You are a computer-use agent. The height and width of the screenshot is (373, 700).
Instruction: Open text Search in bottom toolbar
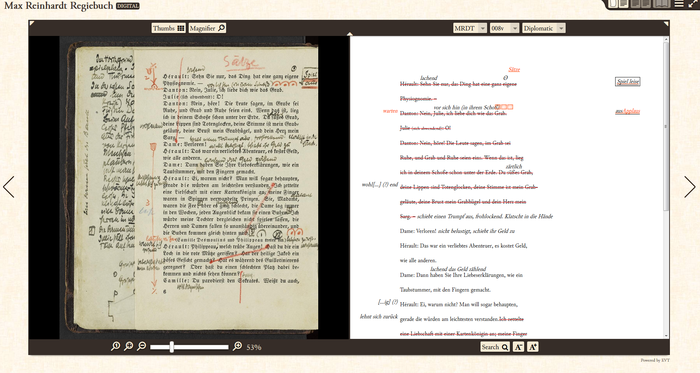[x=495, y=347]
